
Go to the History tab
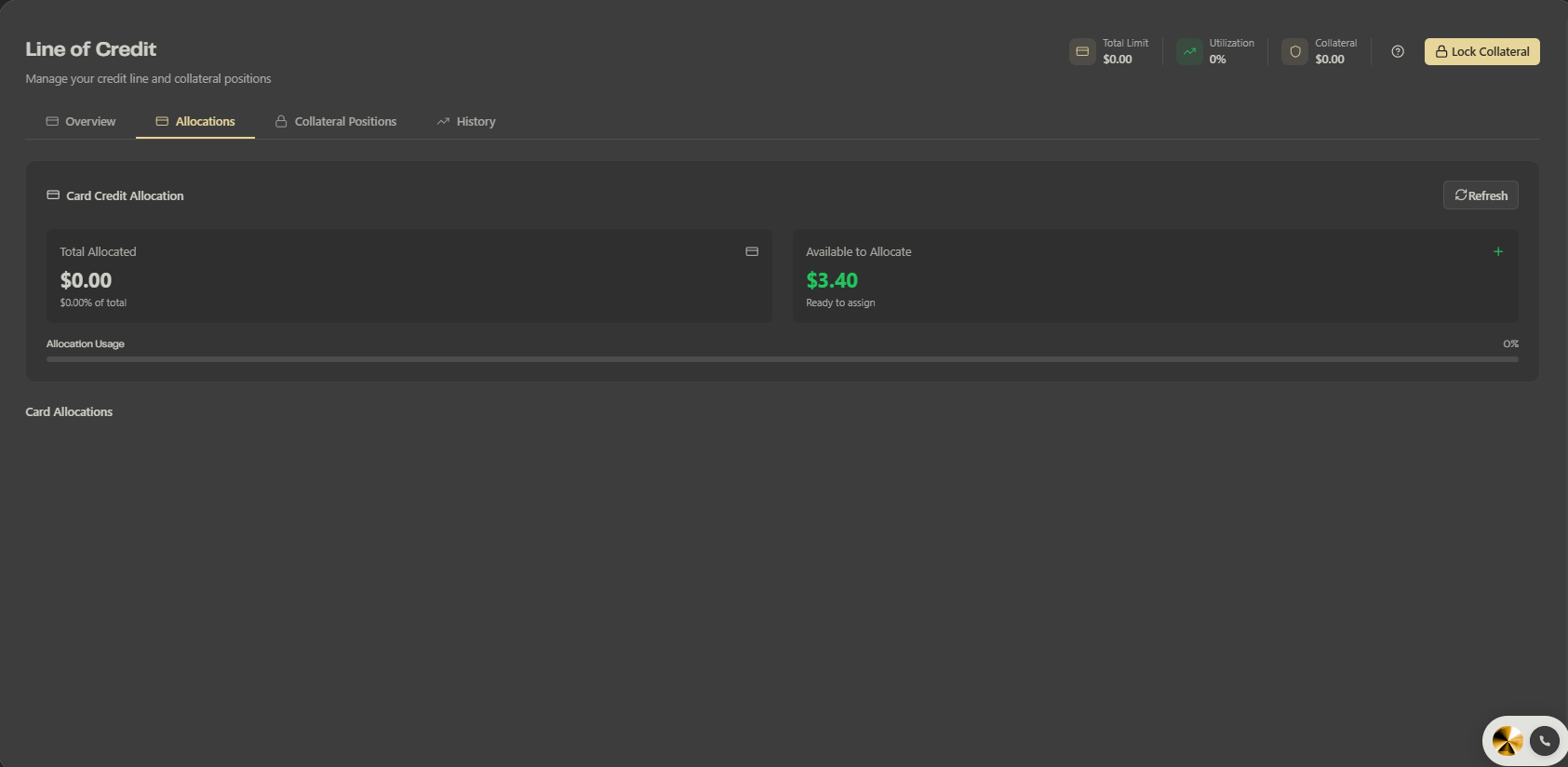pyautogui.click(x=466, y=122)
